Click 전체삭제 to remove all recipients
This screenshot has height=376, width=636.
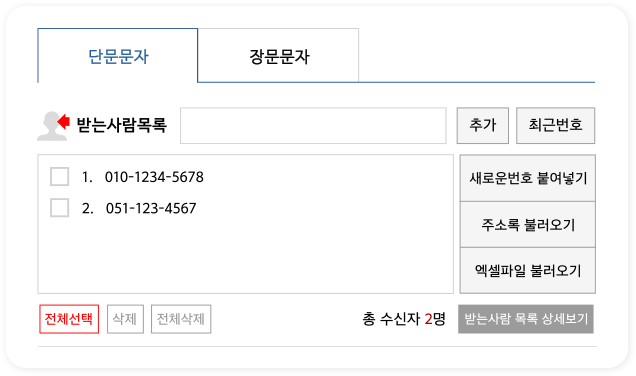pos(181,319)
